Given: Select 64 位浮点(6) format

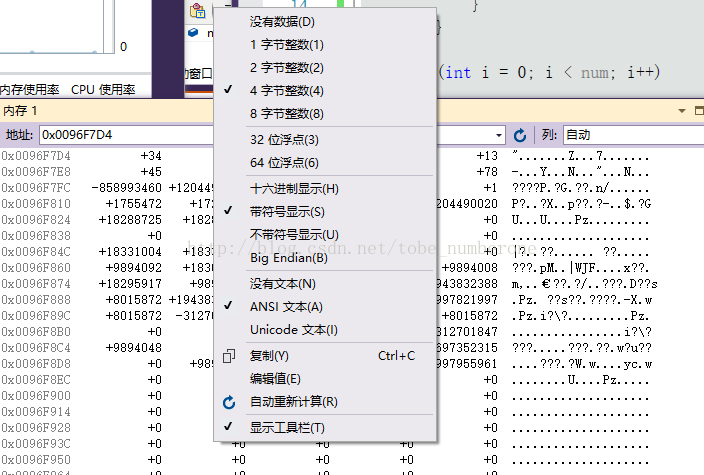Looking at the screenshot, I should (323, 163).
